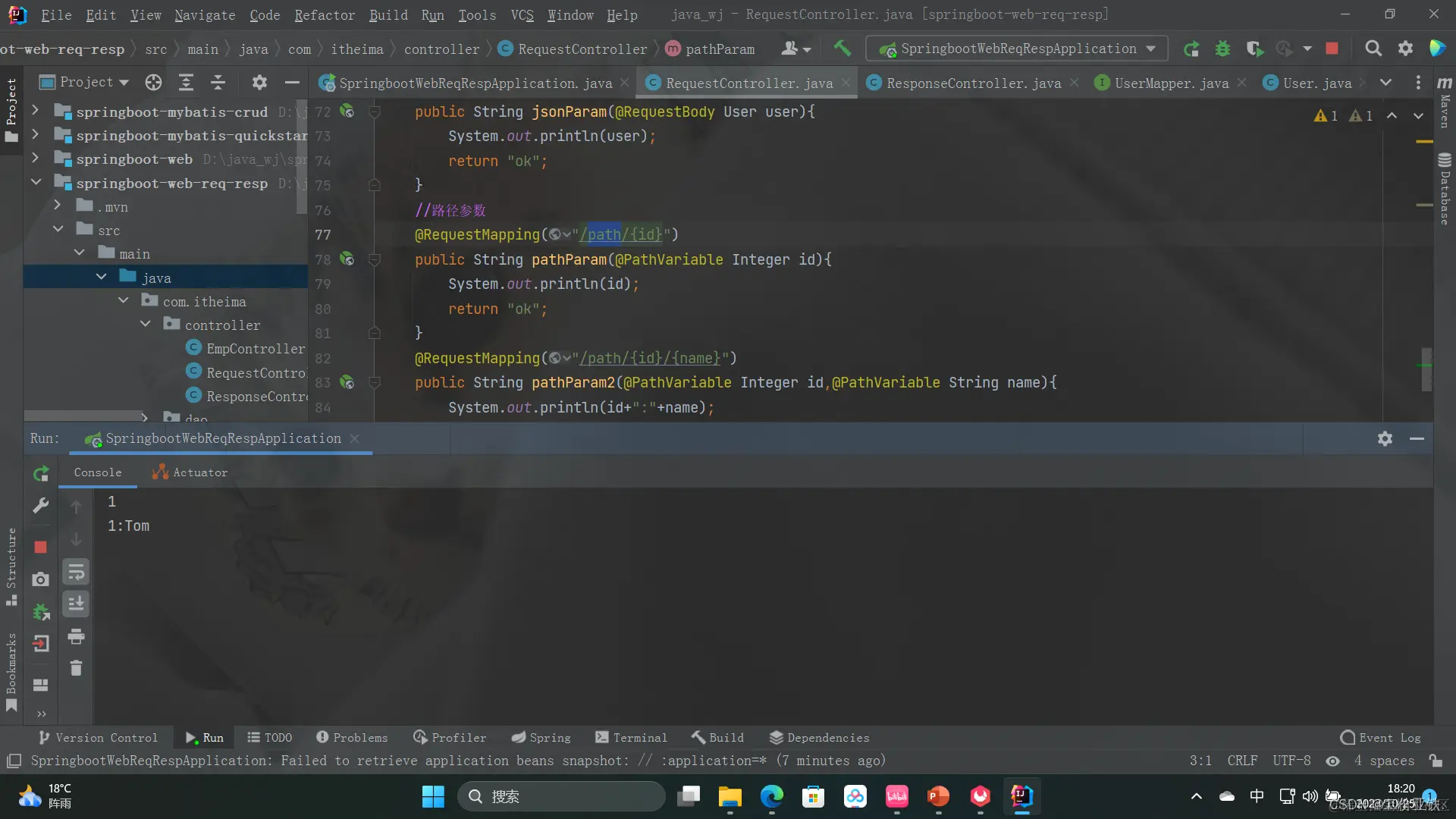This screenshot has width=1456, height=819.
Task: Switch to ResponseController.java tab
Action: pyautogui.click(x=973, y=83)
